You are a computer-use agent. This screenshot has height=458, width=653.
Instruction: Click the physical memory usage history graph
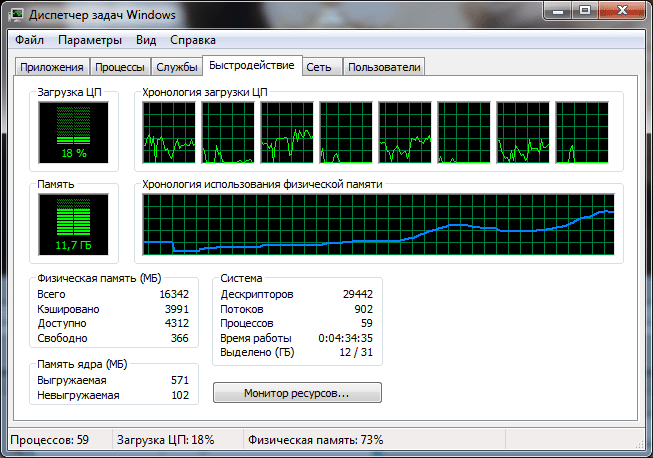379,224
